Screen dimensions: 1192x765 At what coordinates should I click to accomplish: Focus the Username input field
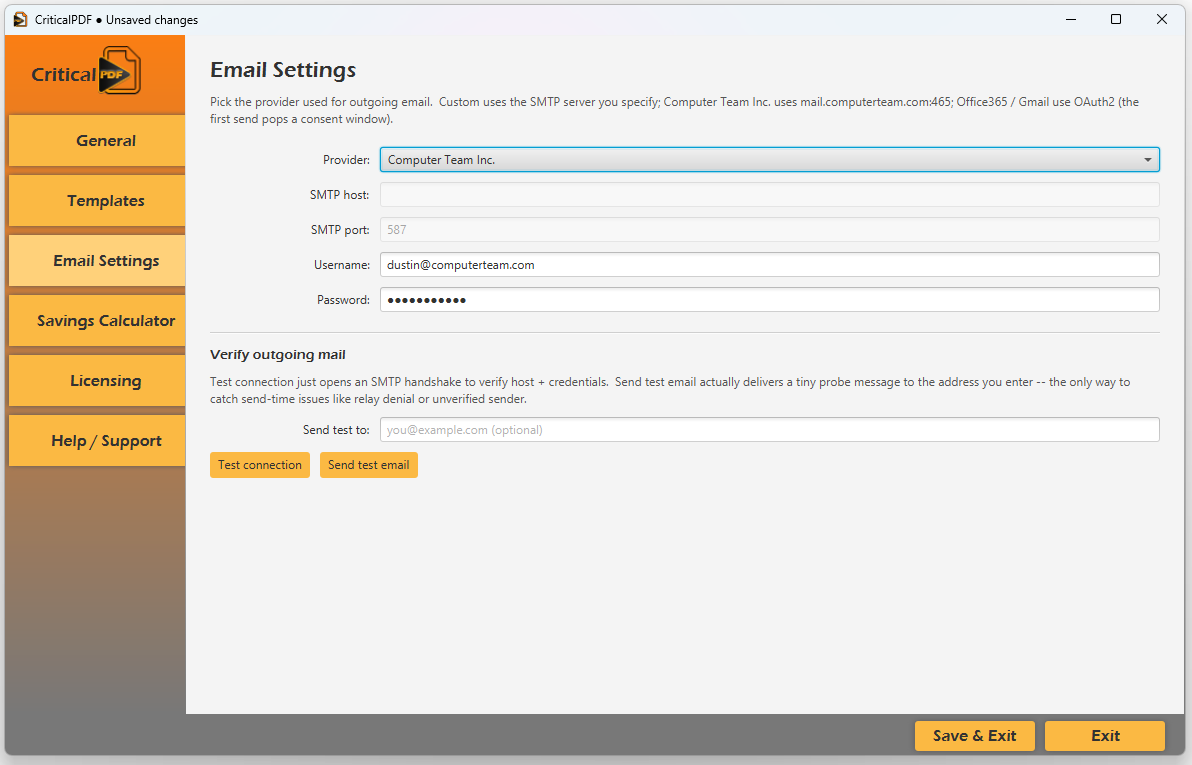769,265
